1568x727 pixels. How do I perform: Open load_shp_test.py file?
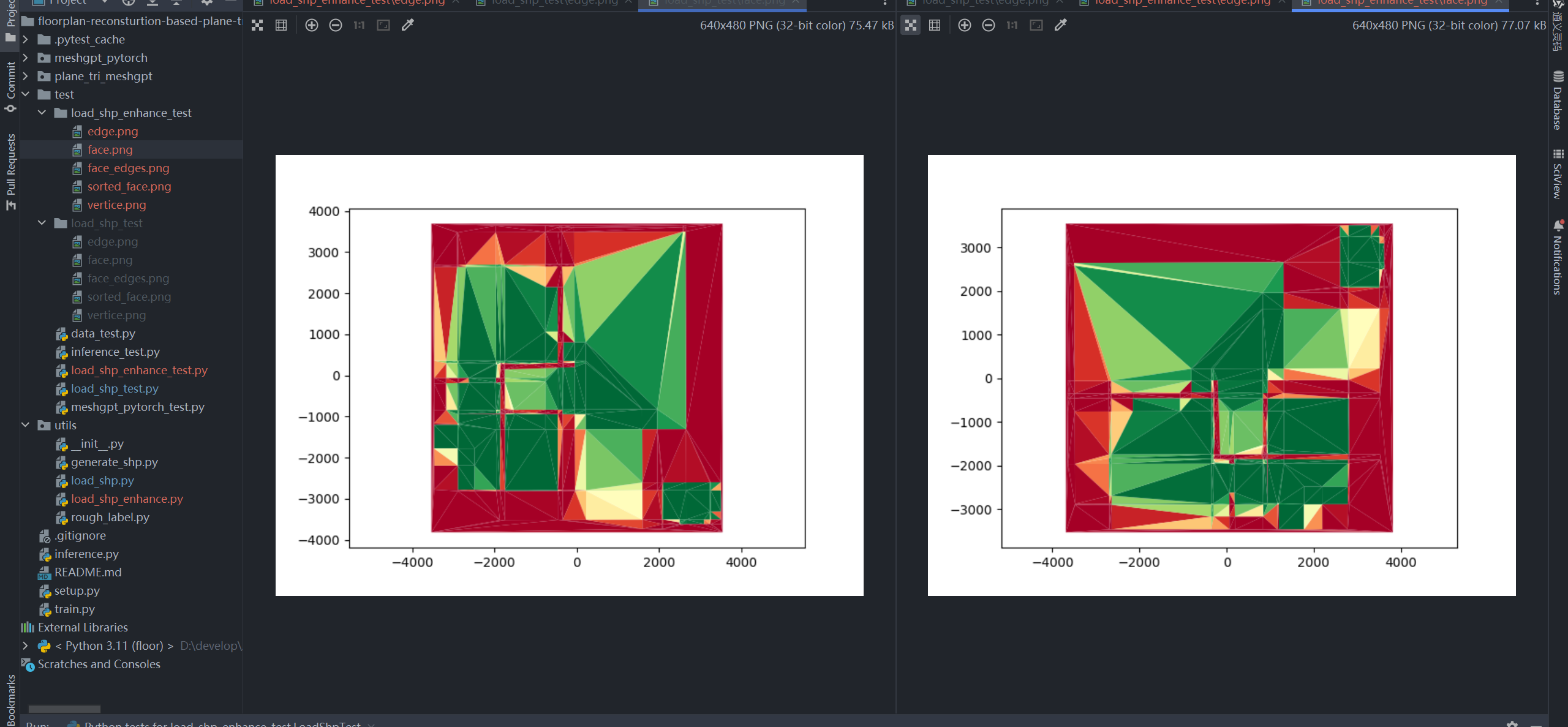115,388
